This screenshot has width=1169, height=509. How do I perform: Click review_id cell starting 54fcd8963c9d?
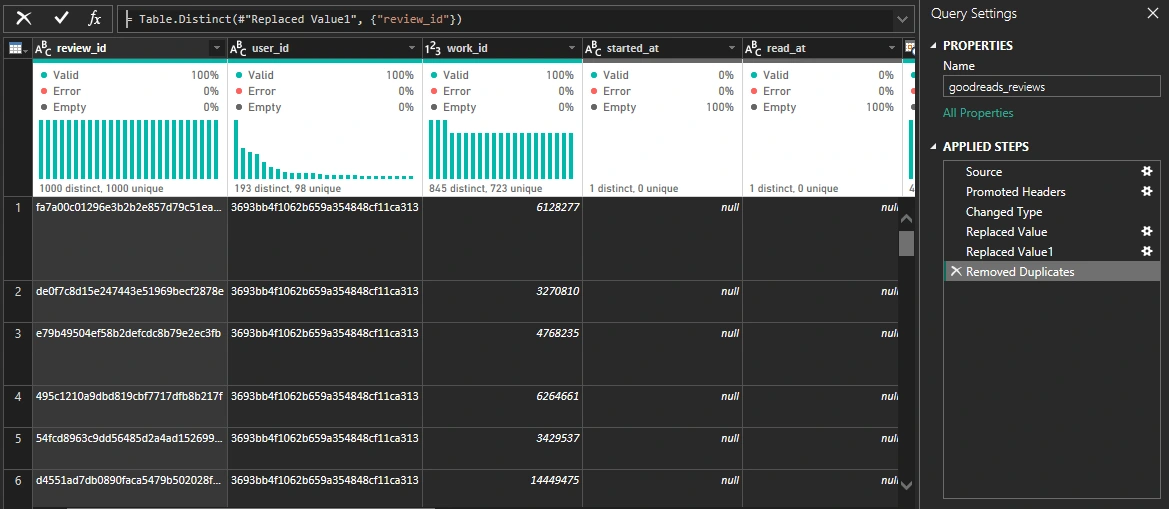(x=130, y=449)
